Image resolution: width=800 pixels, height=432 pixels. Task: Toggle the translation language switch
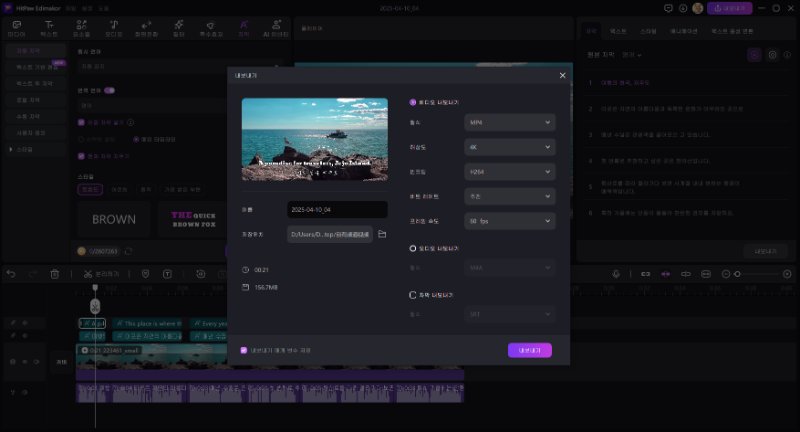109,90
